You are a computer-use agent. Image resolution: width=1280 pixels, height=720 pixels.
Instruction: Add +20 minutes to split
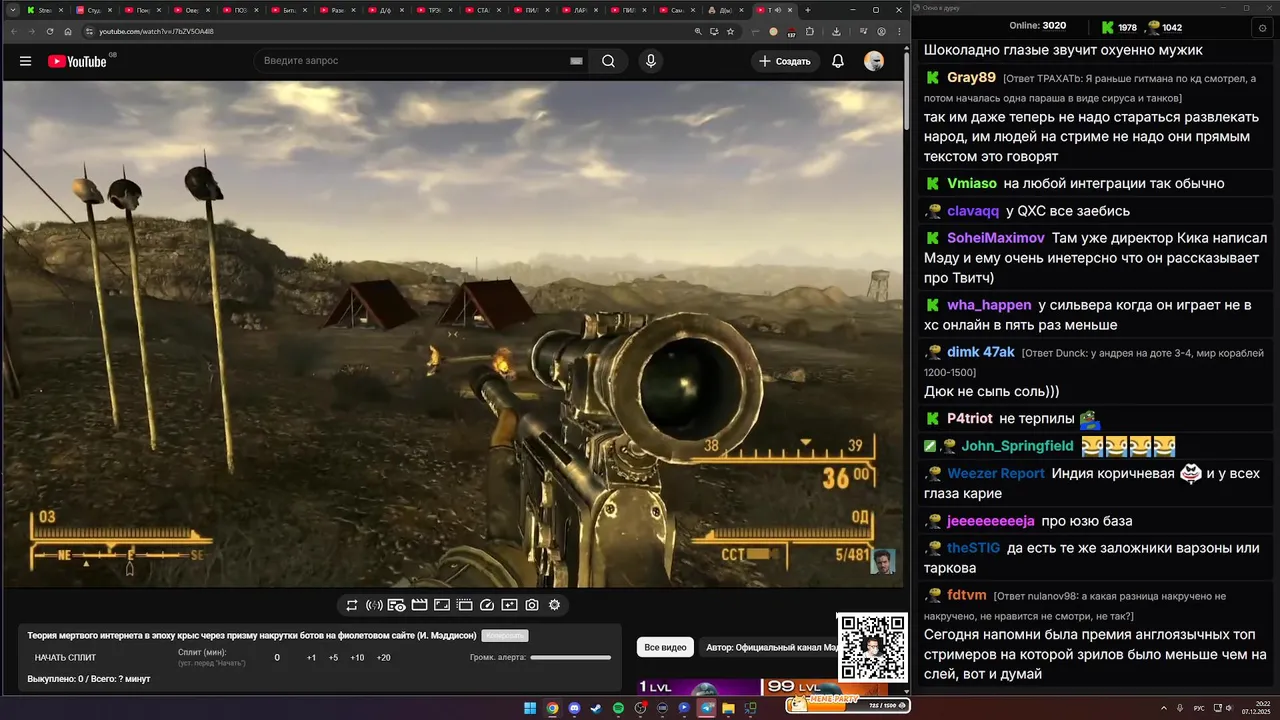(383, 658)
